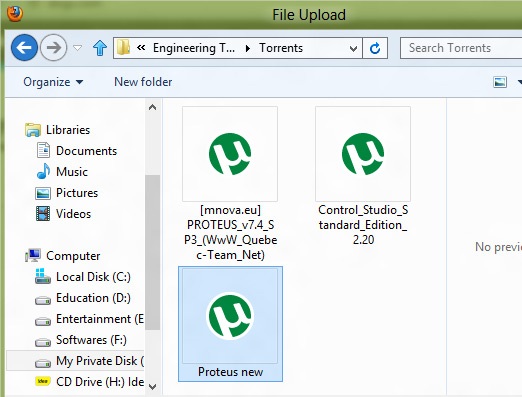522x397 pixels.
Task: Go back using the blue Back arrow
Action: (24, 48)
